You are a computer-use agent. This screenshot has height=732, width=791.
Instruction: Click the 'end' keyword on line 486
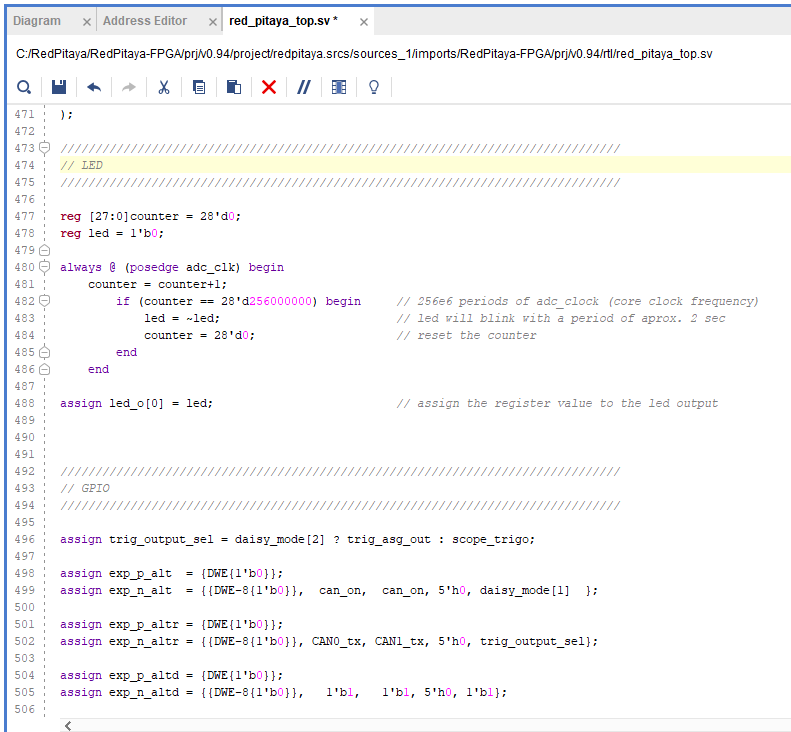[x=98, y=369]
